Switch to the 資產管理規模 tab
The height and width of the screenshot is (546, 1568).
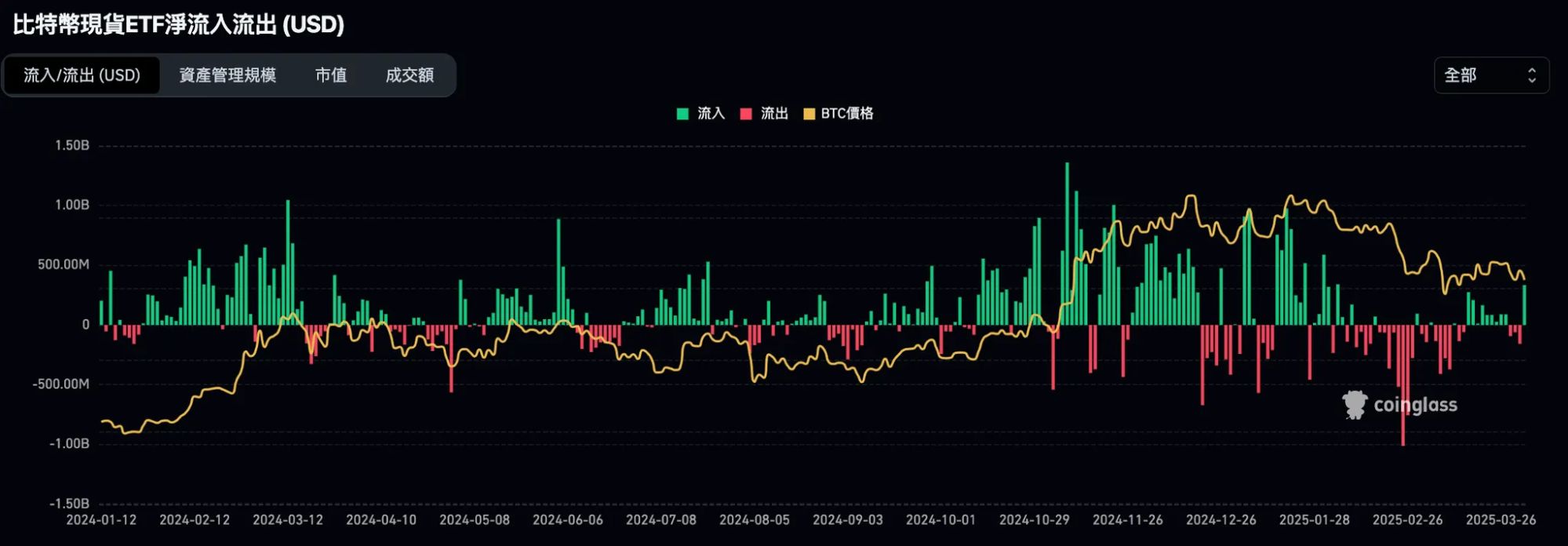[x=227, y=75]
